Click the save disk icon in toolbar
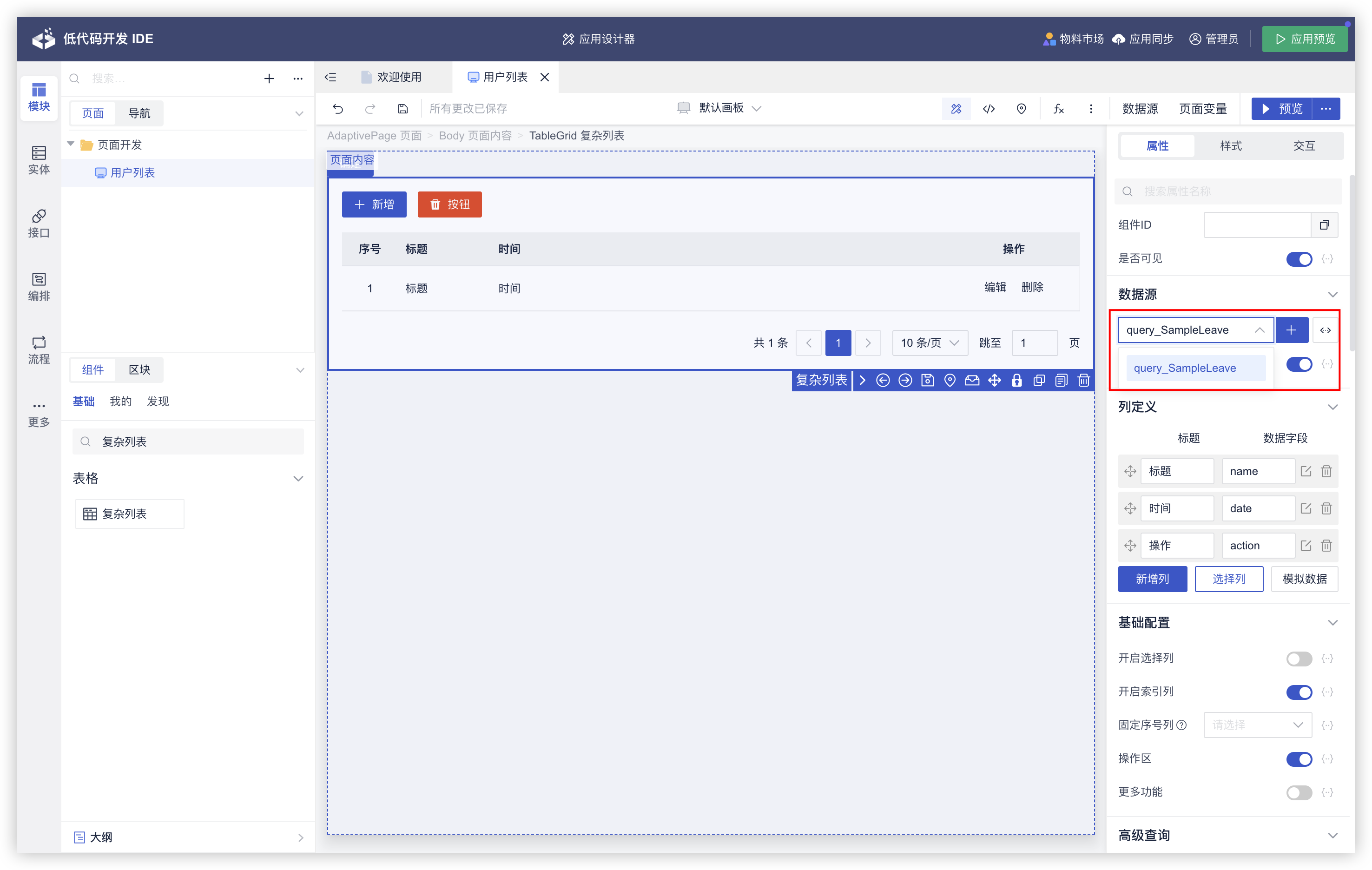1372x870 pixels. pyautogui.click(x=403, y=108)
